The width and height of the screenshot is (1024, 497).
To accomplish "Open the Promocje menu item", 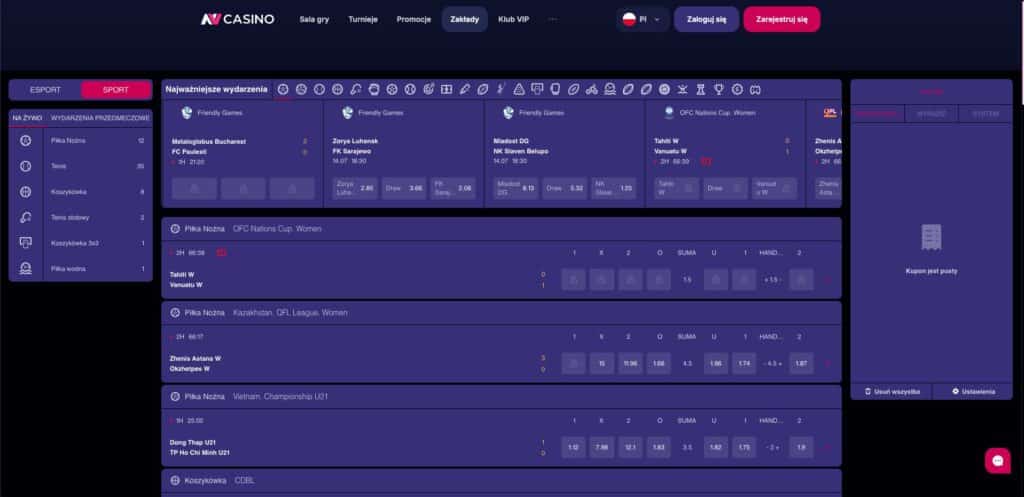I will pos(413,20).
